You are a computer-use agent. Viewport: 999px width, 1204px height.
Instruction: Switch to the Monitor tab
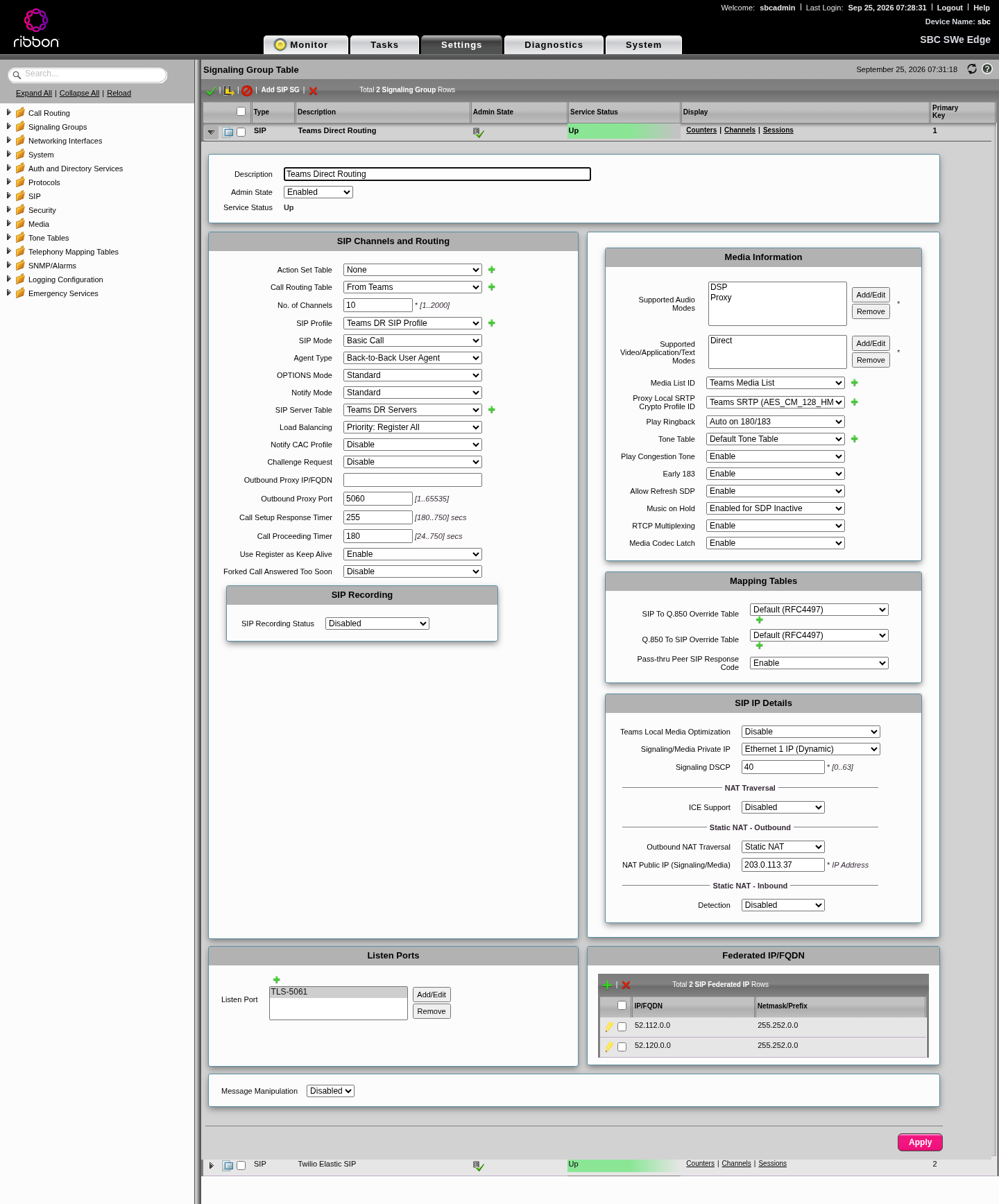coord(306,44)
